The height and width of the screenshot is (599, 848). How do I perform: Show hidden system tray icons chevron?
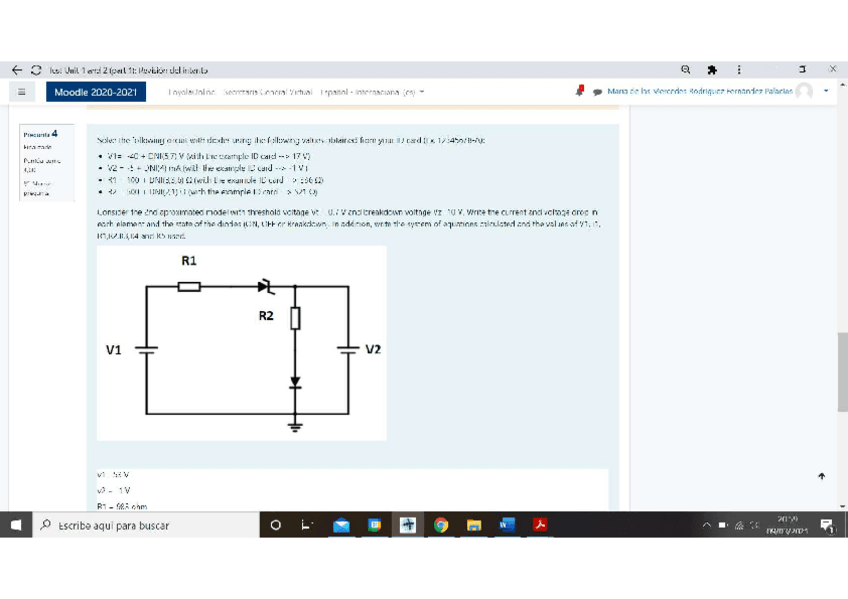tap(706, 525)
